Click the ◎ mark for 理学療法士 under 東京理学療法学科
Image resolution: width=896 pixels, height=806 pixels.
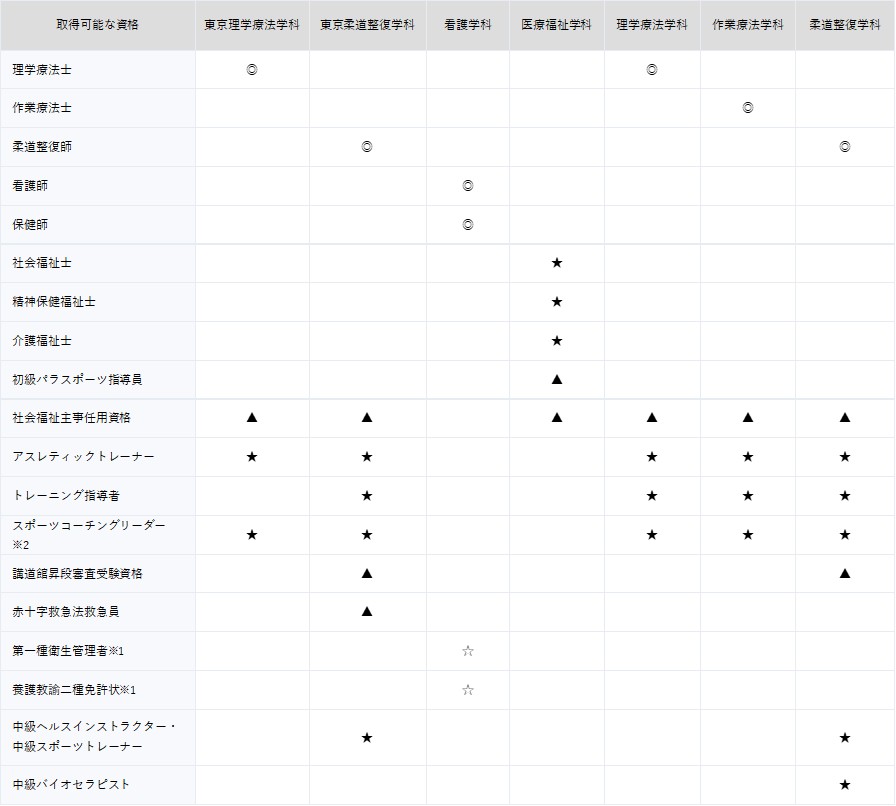click(252, 69)
